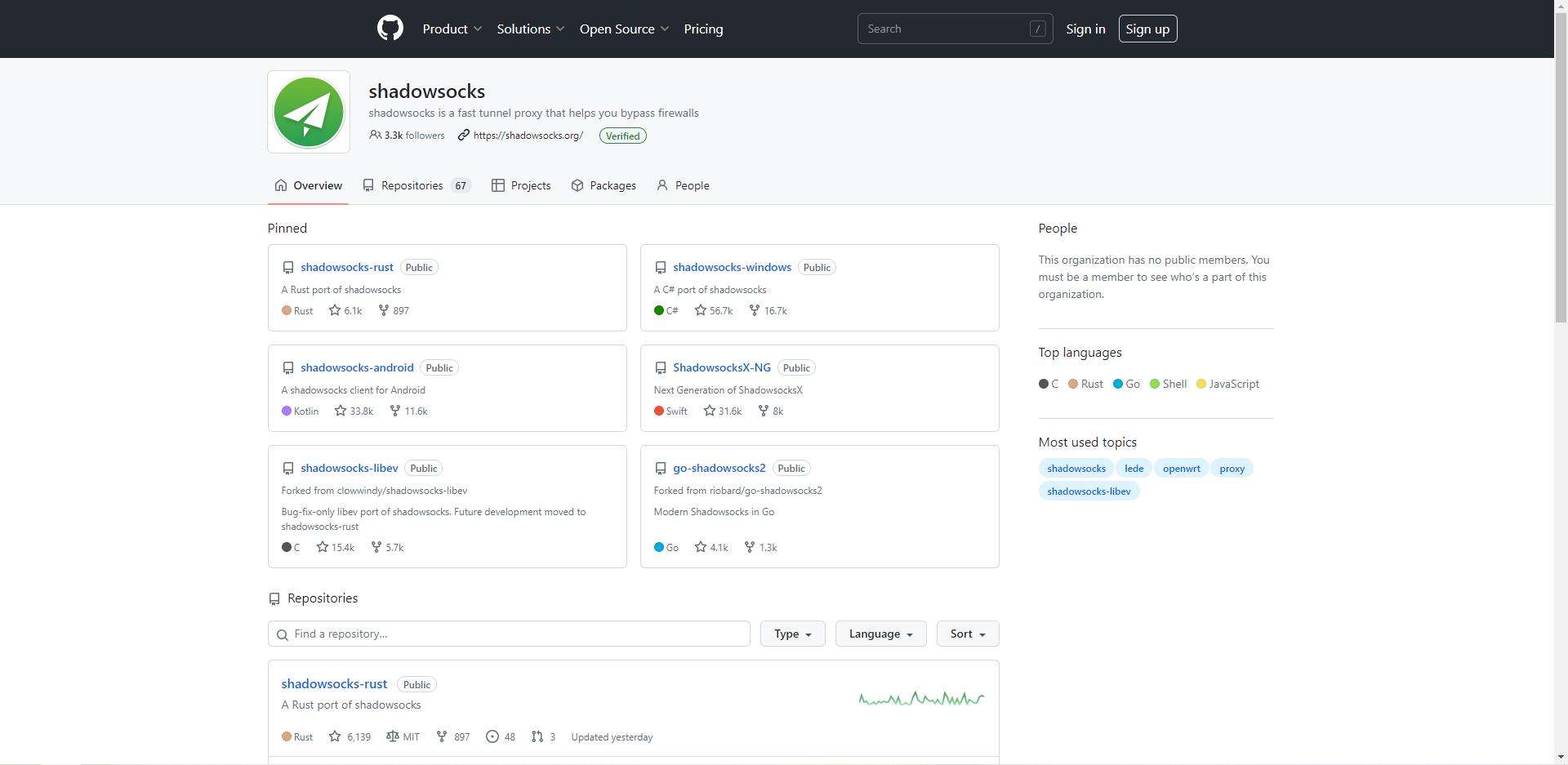Screen dimensions: 1568x765
Task: Open the shadowsocks-libev topic tag
Action: [x=1089, y=491]
